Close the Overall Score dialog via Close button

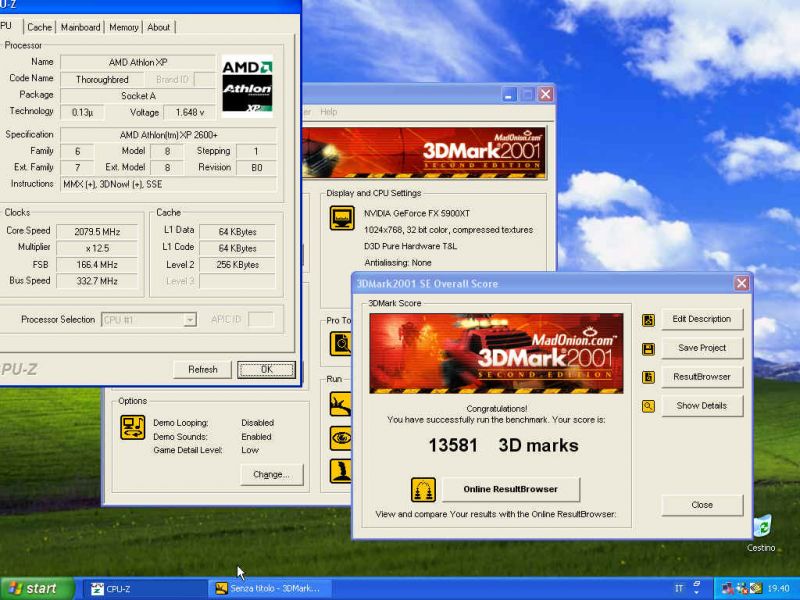pos(702,505)
